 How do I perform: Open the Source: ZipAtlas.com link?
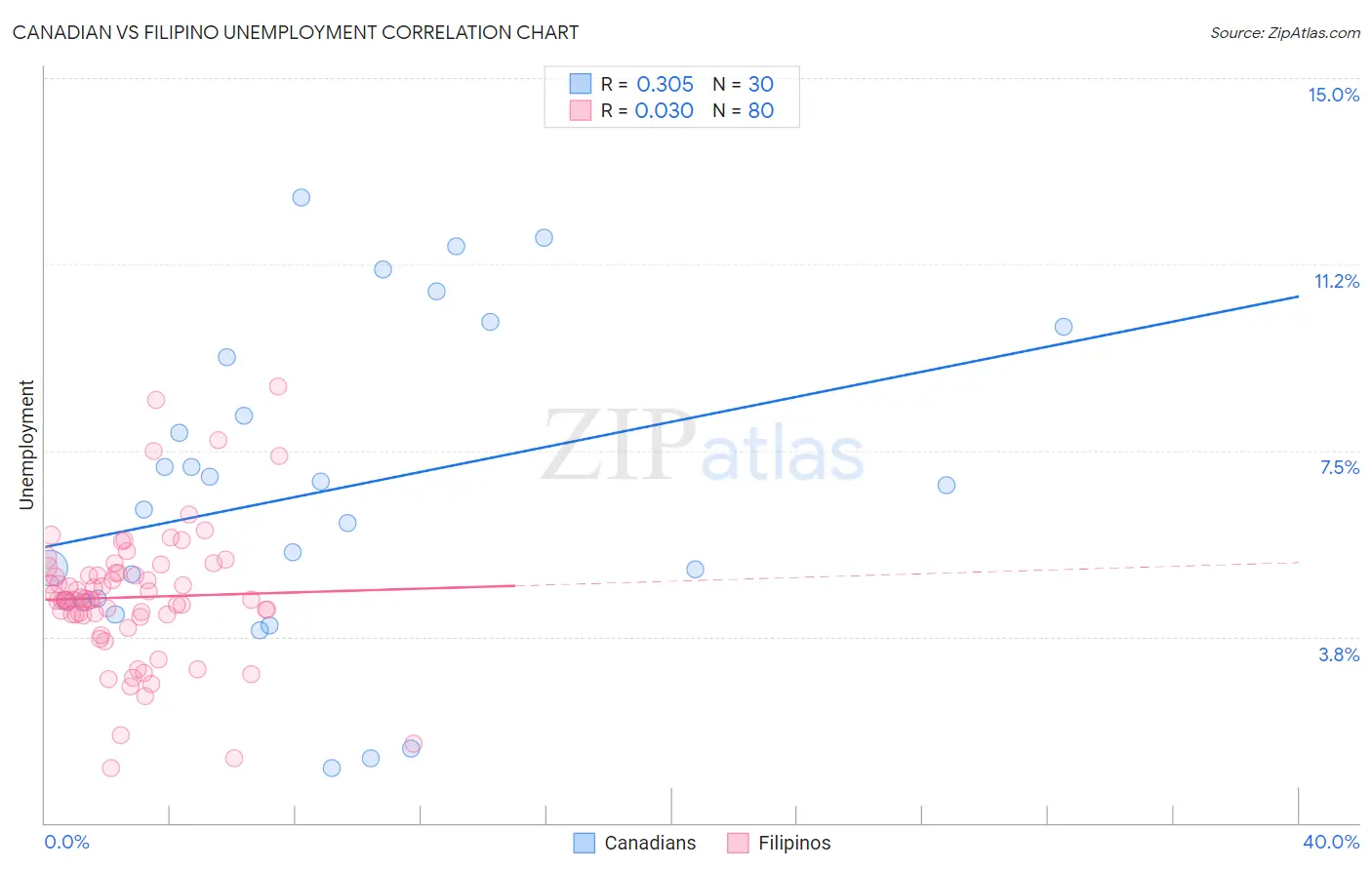point(1284,32)
